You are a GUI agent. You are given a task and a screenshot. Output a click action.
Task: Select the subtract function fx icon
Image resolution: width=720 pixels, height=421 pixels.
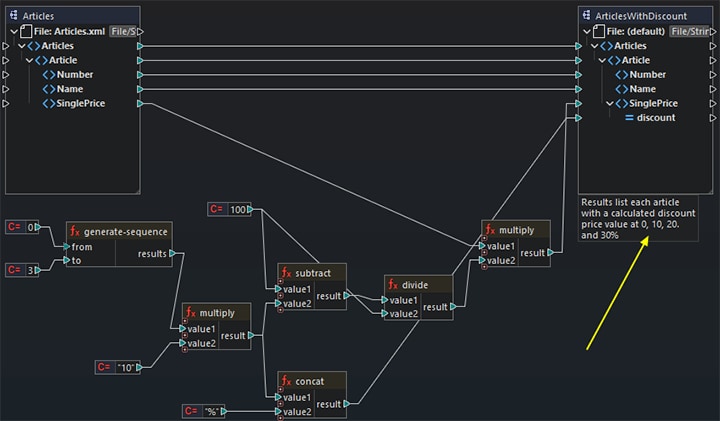point(287,273)
